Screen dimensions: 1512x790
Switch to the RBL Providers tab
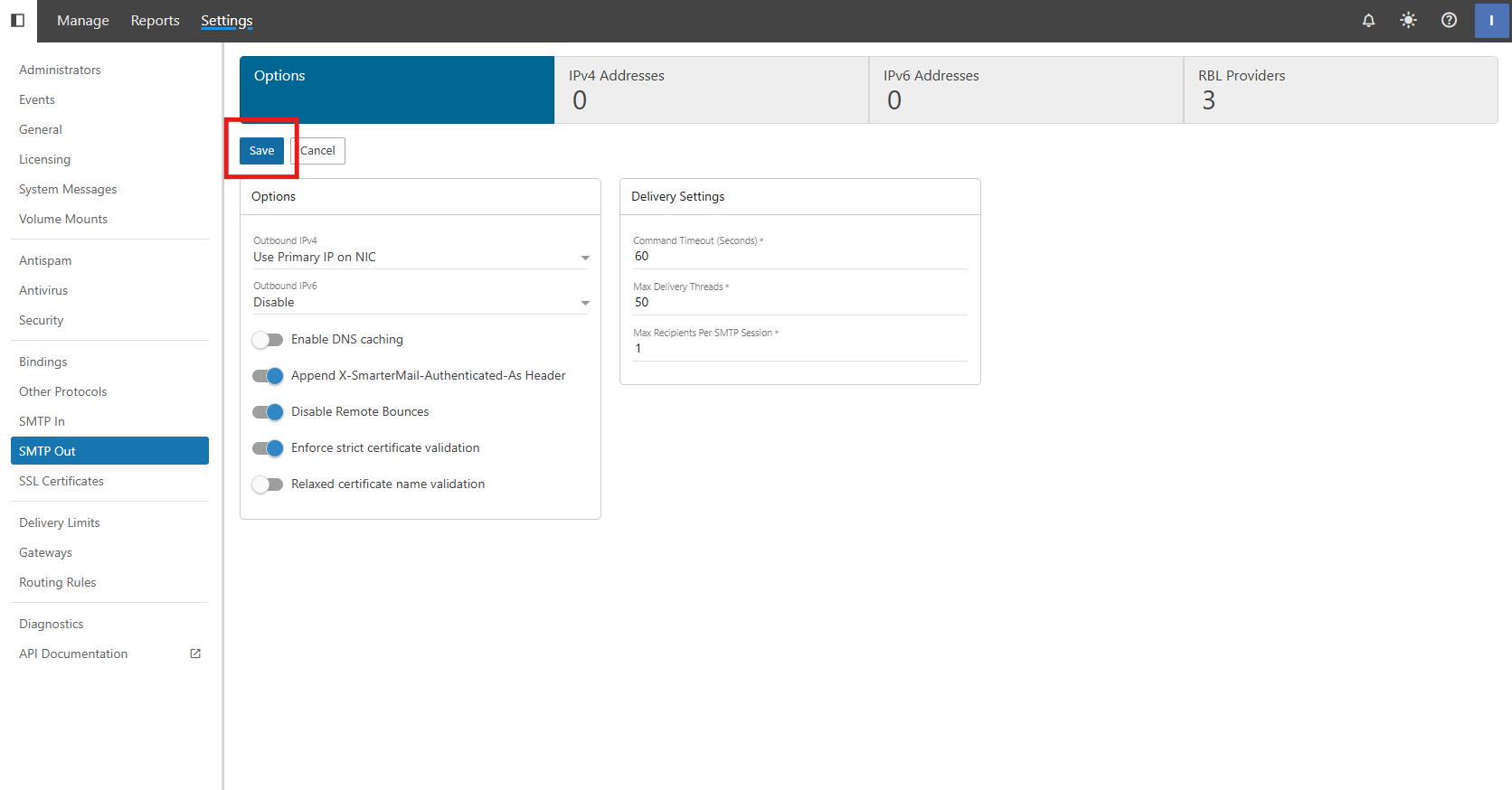tap(1340, 89)
